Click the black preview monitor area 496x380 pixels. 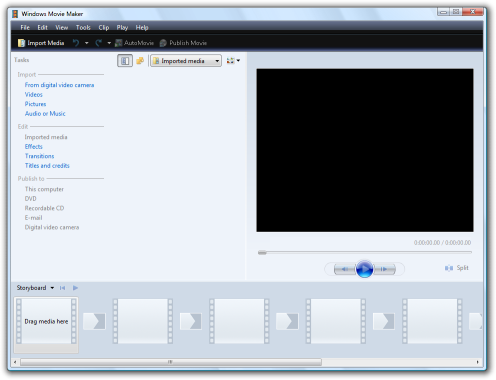point(365,150)
